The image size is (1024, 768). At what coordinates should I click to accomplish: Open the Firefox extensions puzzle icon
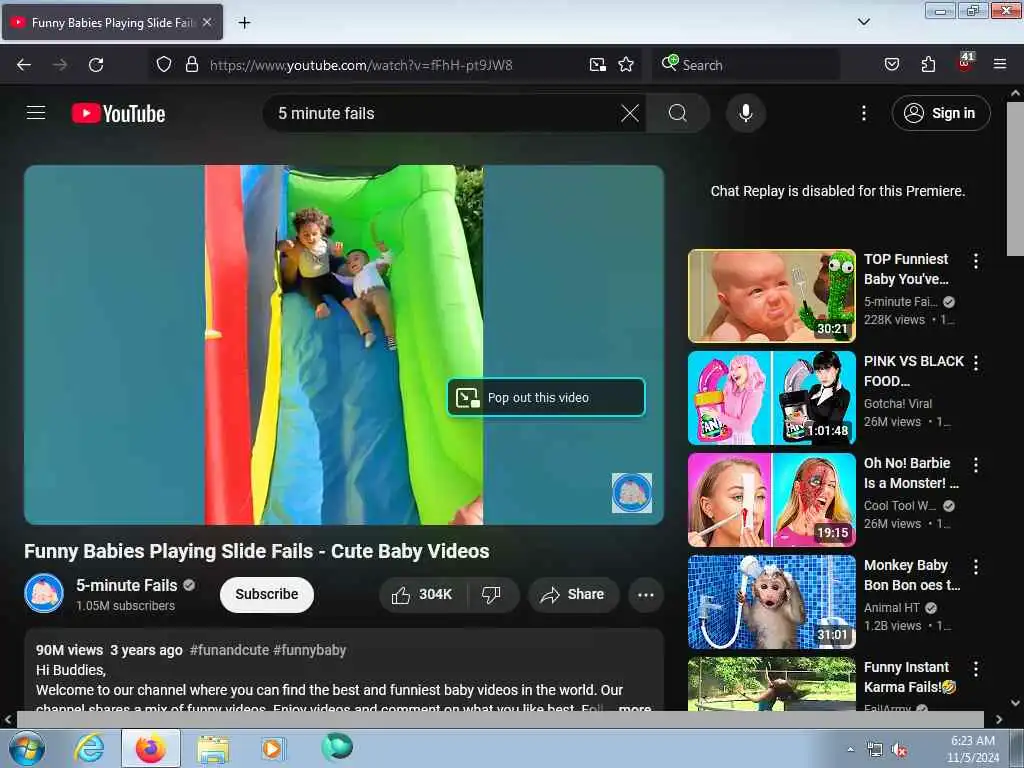click(928, 64)
